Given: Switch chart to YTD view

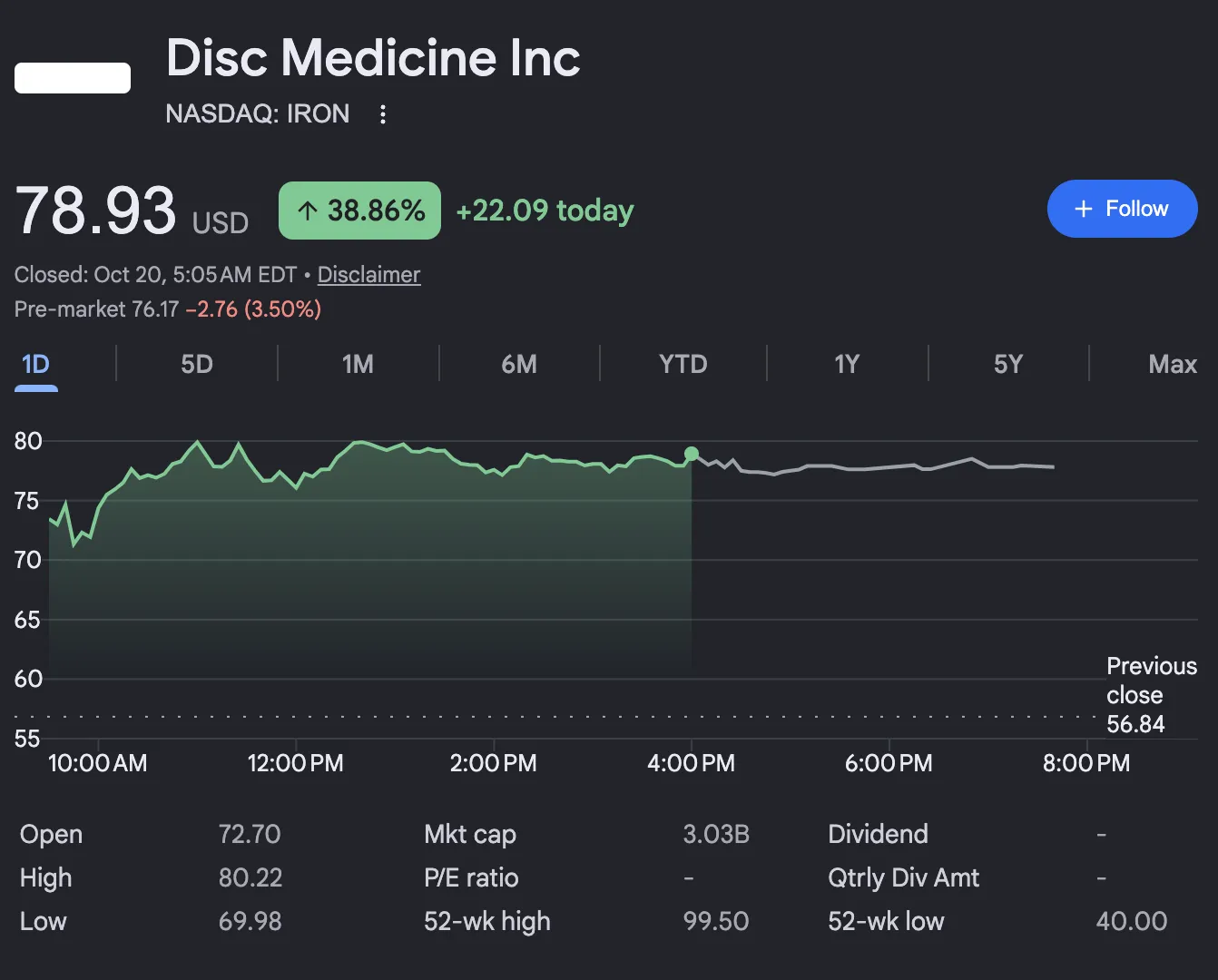Looking at the screenshot, I should pos(683,365).
